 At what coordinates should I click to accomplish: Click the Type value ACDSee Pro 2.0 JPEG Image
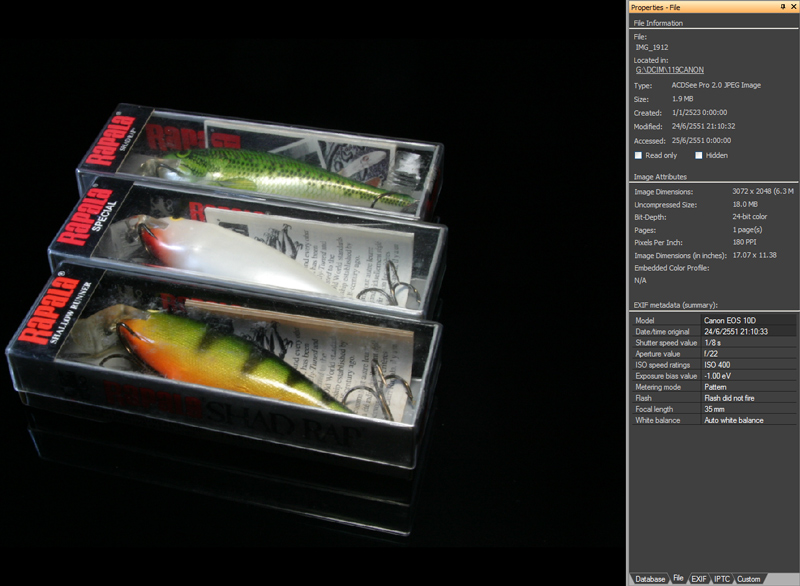coord(716,85)
